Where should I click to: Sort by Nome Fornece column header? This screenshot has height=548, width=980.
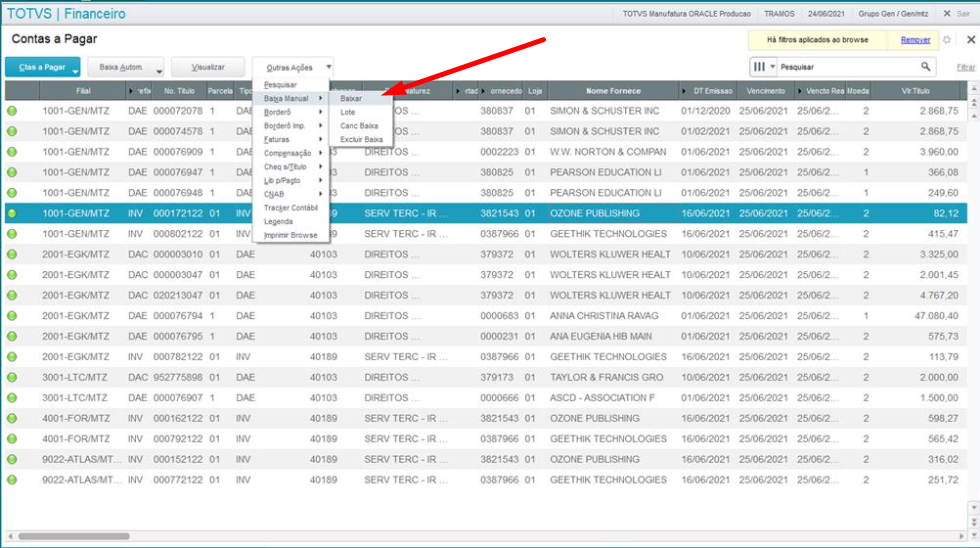point(613,91)
